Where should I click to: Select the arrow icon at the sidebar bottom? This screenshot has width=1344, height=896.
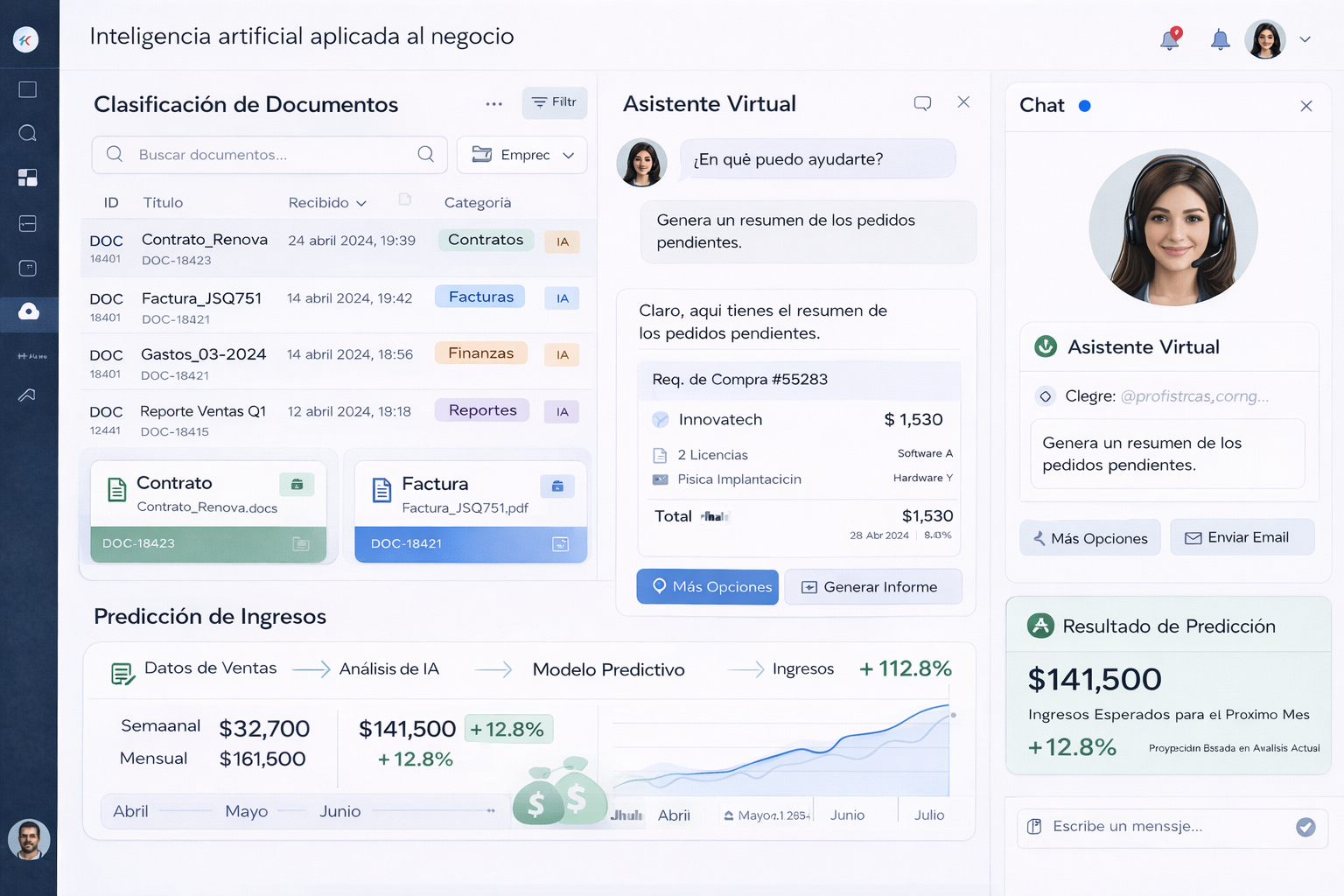pos(27,395)
